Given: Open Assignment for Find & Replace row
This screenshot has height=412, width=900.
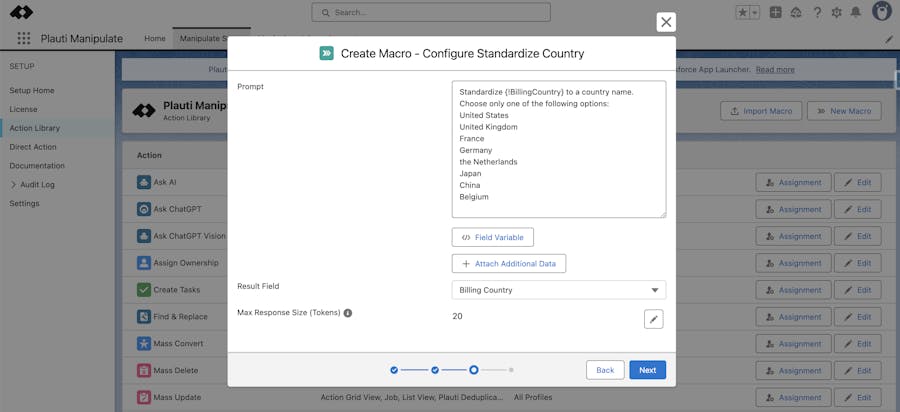Looking at the screenshot, I should (x=793, y=317).
